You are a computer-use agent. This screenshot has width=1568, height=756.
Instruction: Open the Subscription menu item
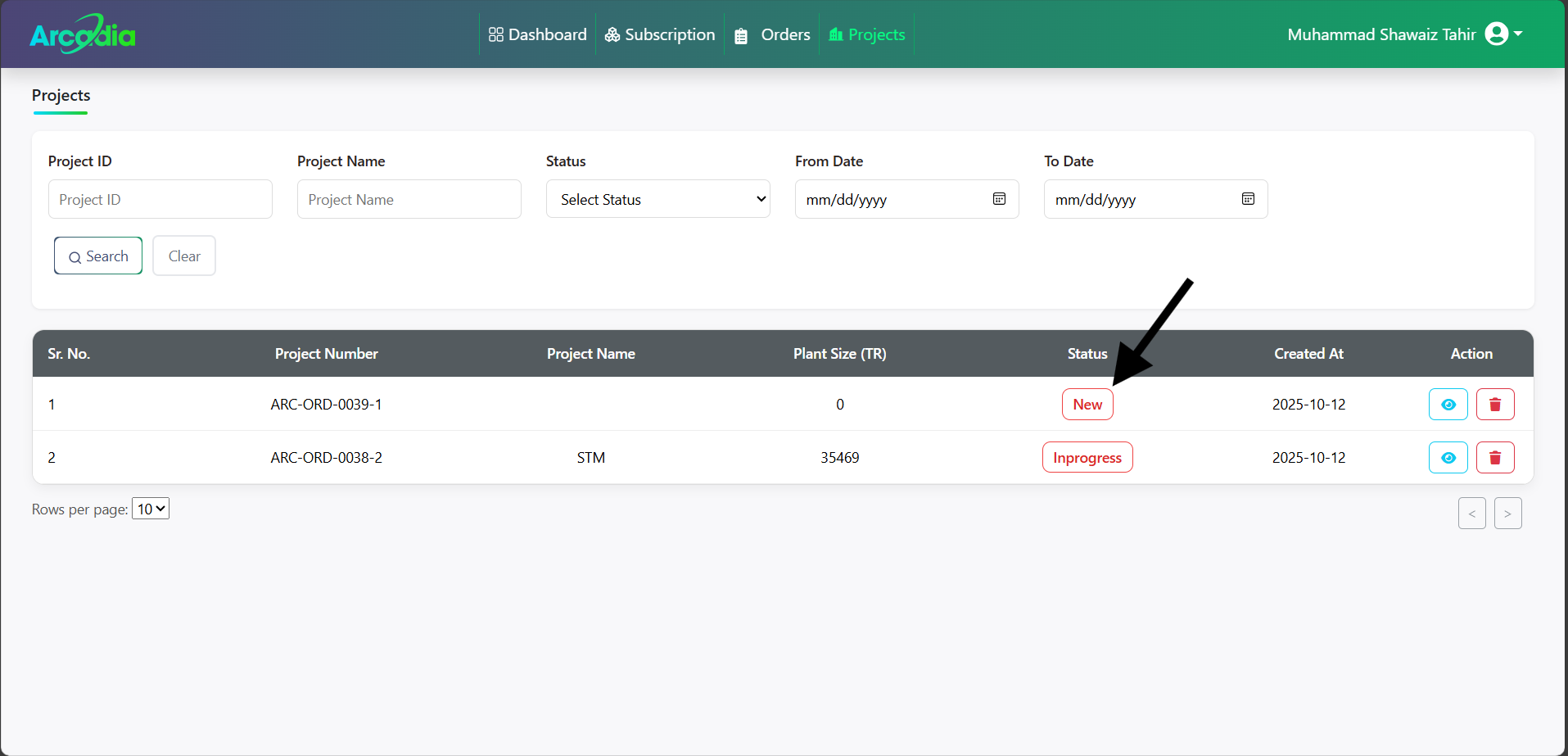pyautogui.click(x=659, y=34)
